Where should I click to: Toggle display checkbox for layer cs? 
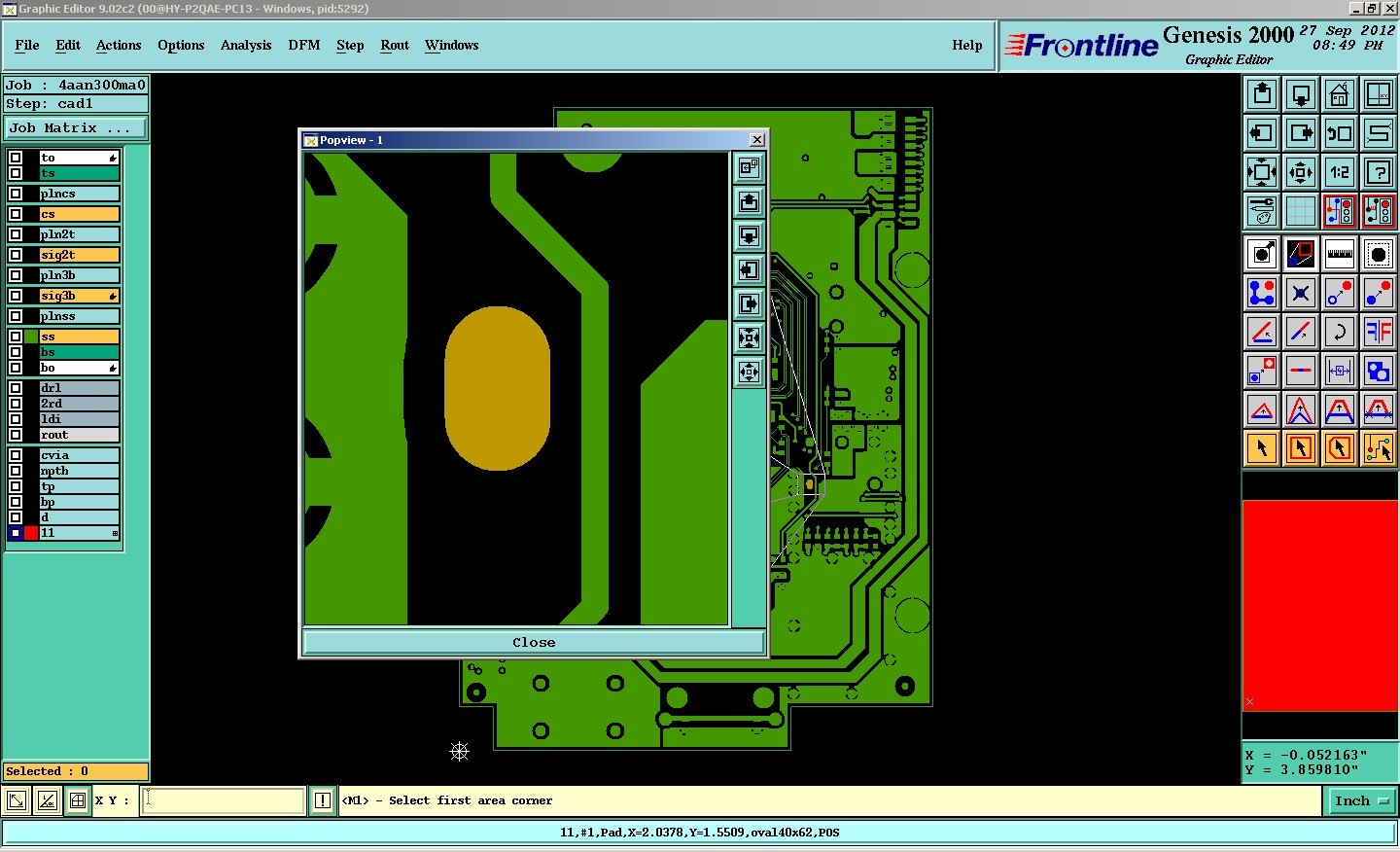pos(16,214)
